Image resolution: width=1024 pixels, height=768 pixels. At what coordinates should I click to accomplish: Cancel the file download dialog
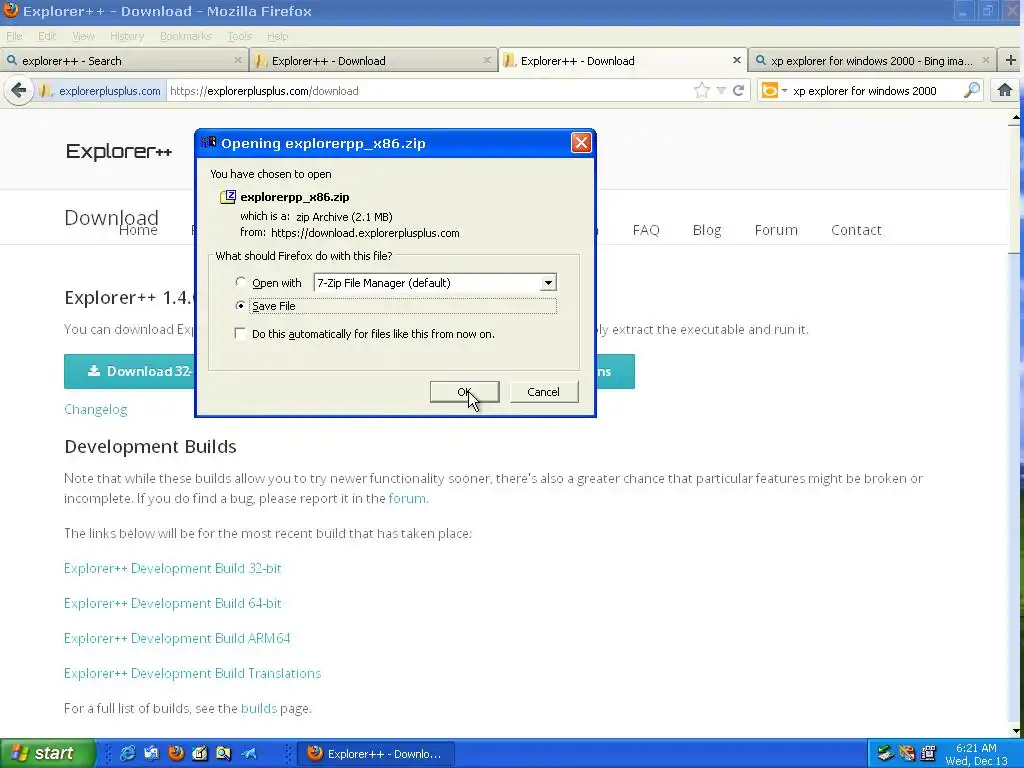(543, 392)
